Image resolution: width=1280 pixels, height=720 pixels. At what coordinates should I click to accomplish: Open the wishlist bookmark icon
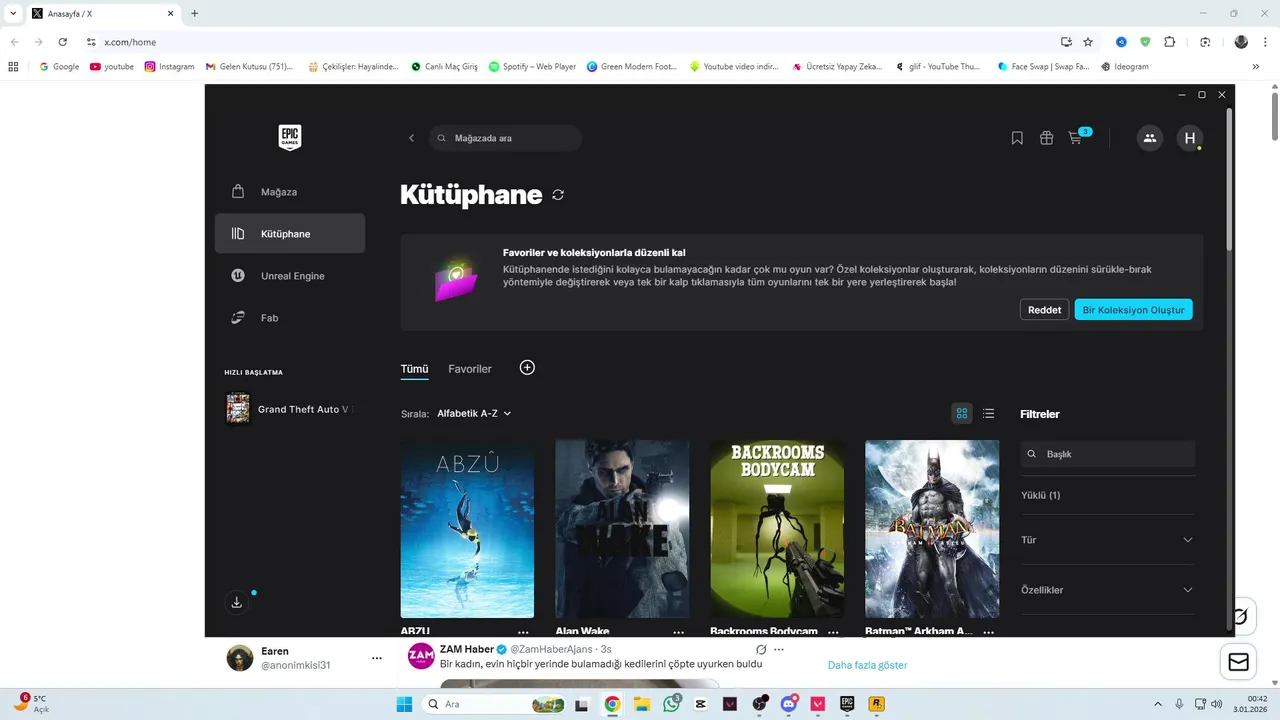[1017, 138]
